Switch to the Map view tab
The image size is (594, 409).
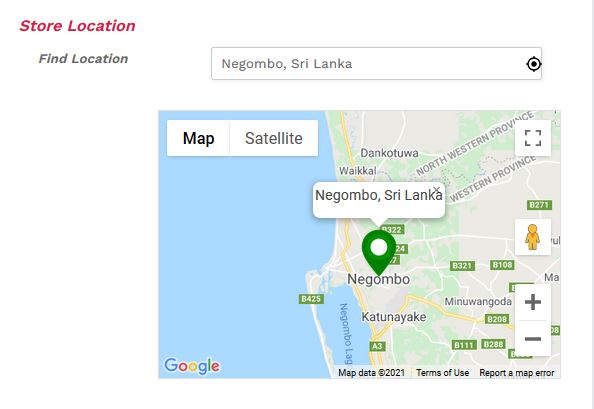click(198, 138)
